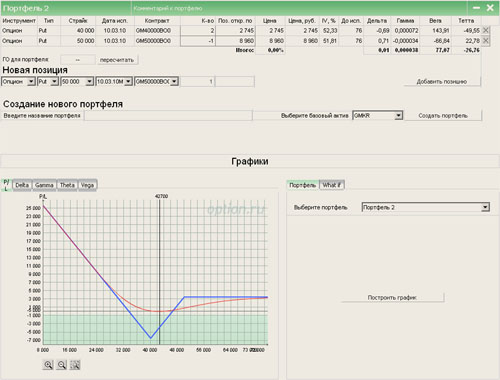Close the Портфель 2 panel
500x380 pixels.
490,8
